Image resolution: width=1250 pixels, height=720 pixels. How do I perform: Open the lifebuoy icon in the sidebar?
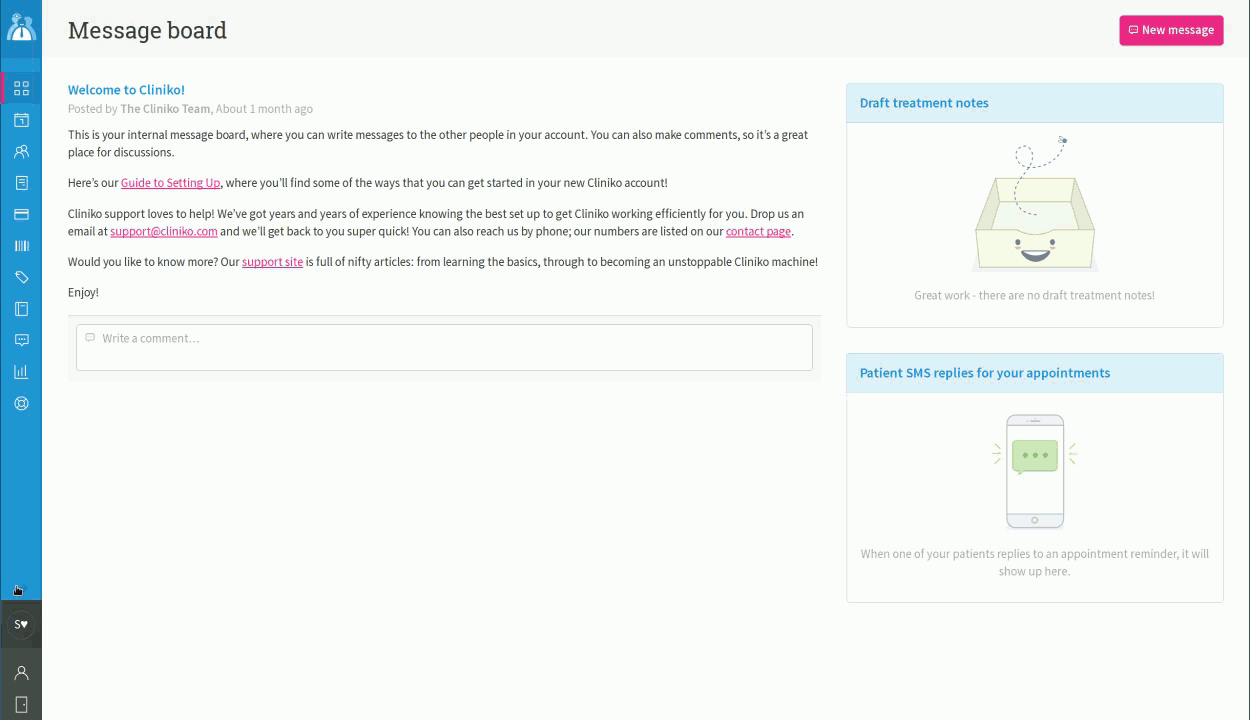pyautogui.click(x=21, y=404)
